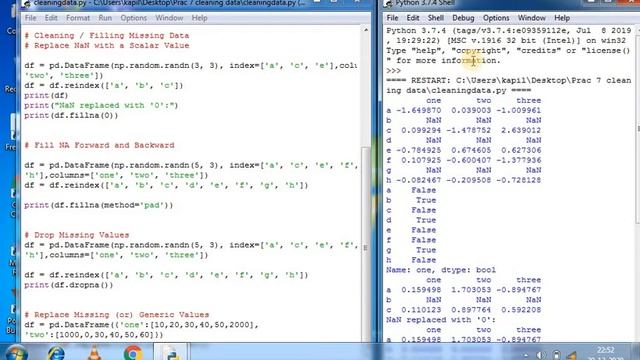Click comment '# Replace NaN with a Scalar Value'

point(107,45)
